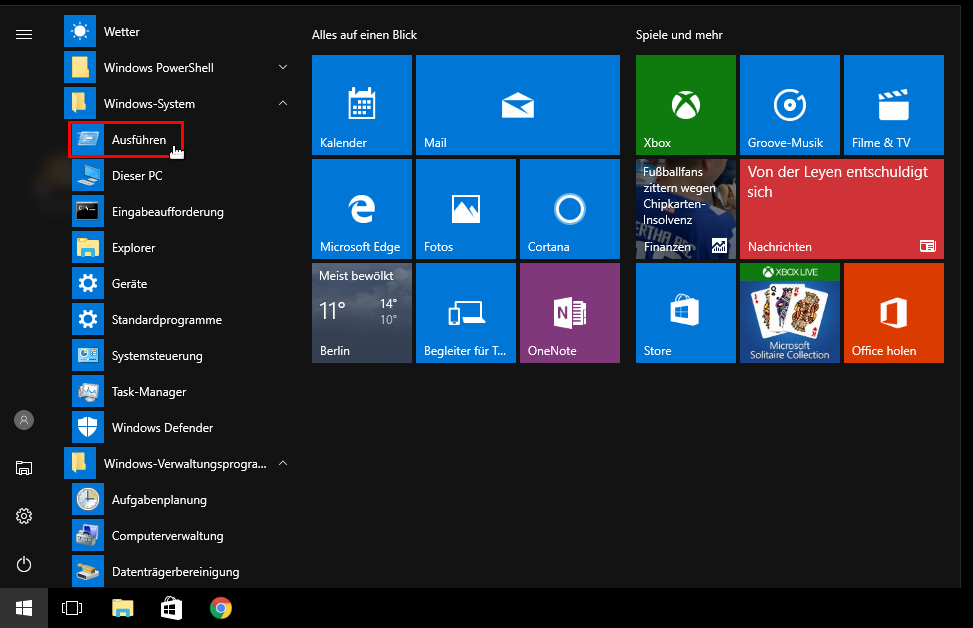Open the Kalender tile

(x=362, y=105)
